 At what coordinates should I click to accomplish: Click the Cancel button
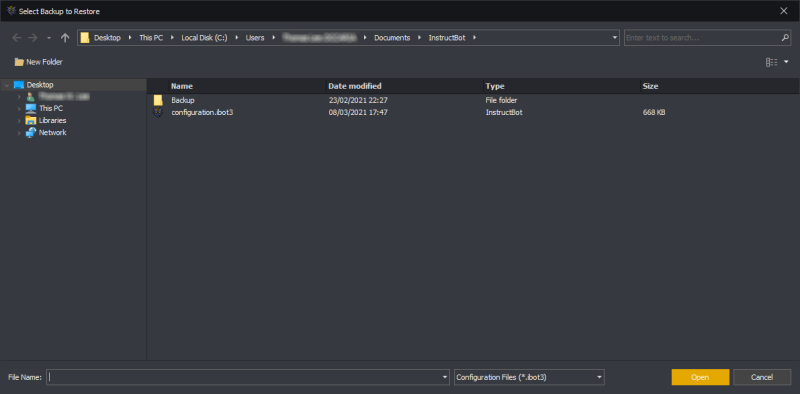[x=762, y=377]
